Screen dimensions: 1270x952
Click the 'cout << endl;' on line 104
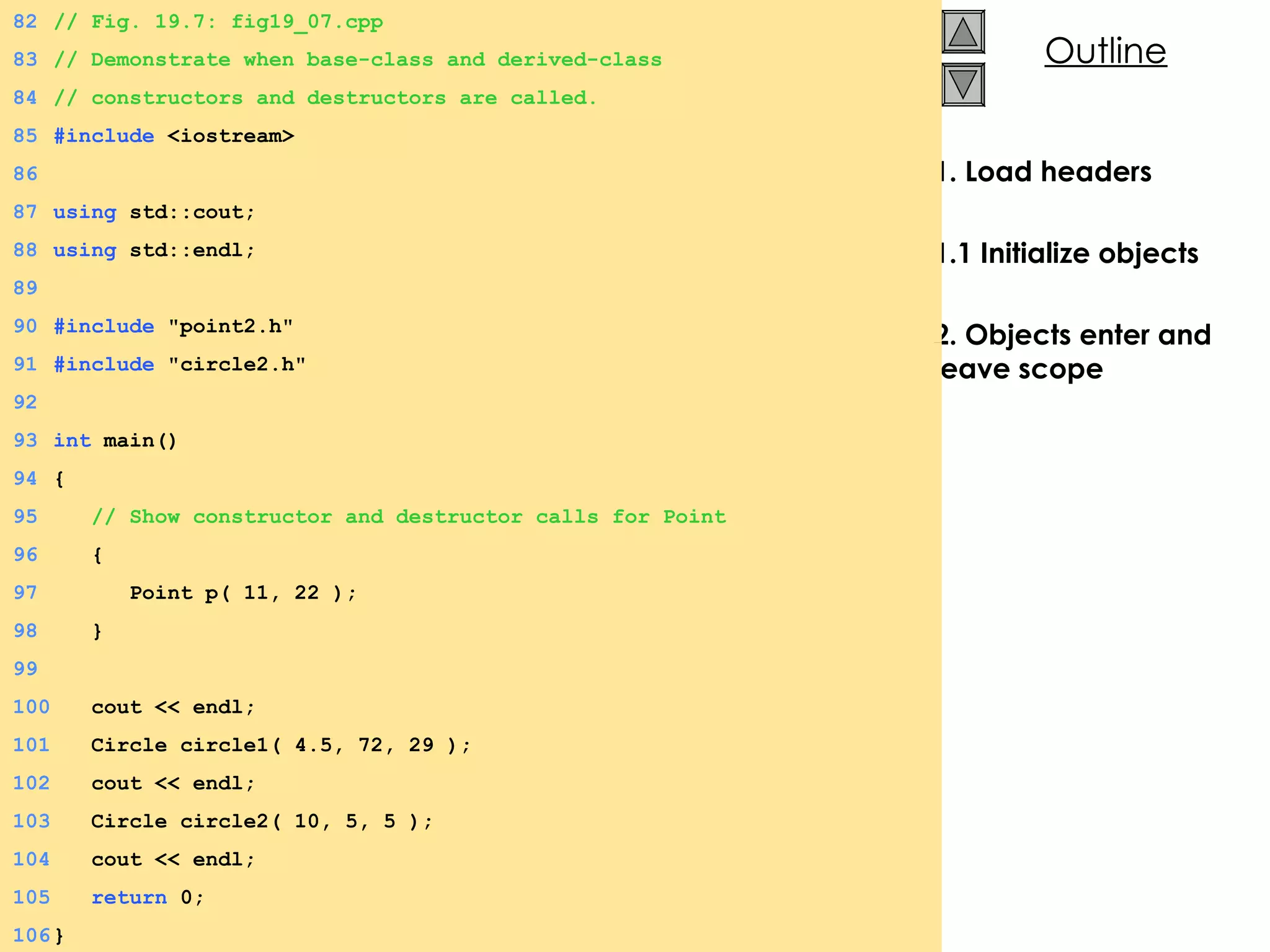point(173,860)
